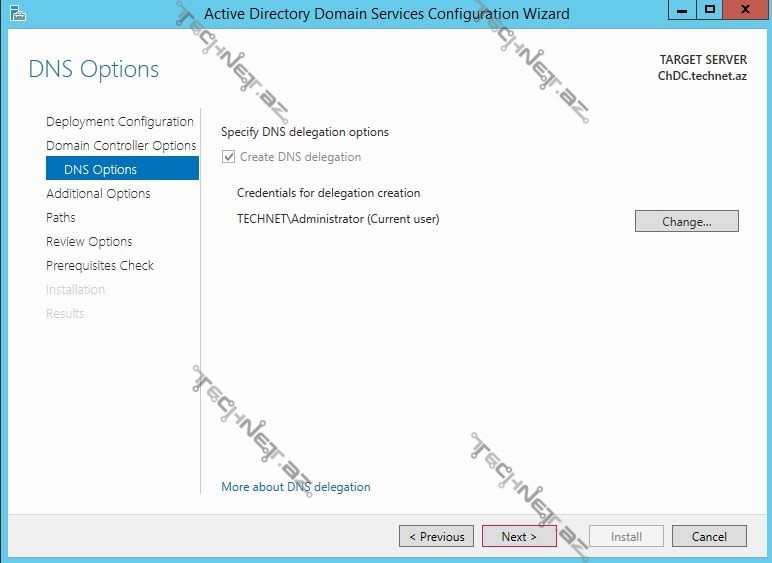Select the Prerequisites Check step

click(100, 266)
